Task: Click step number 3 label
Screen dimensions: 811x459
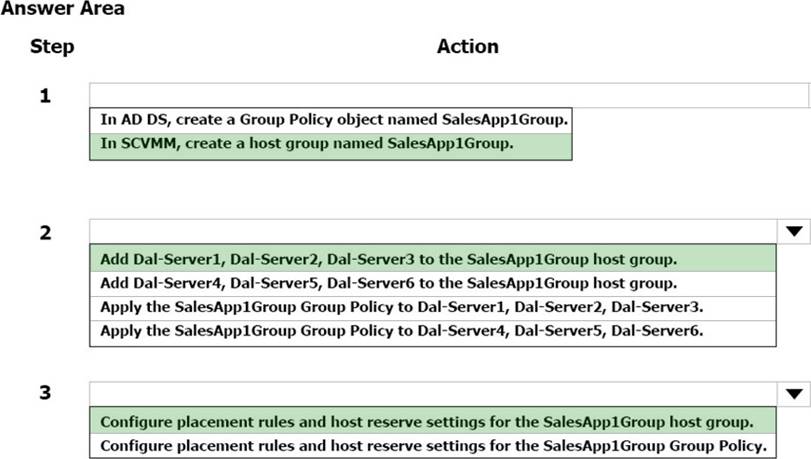Action: coord(45,393)
